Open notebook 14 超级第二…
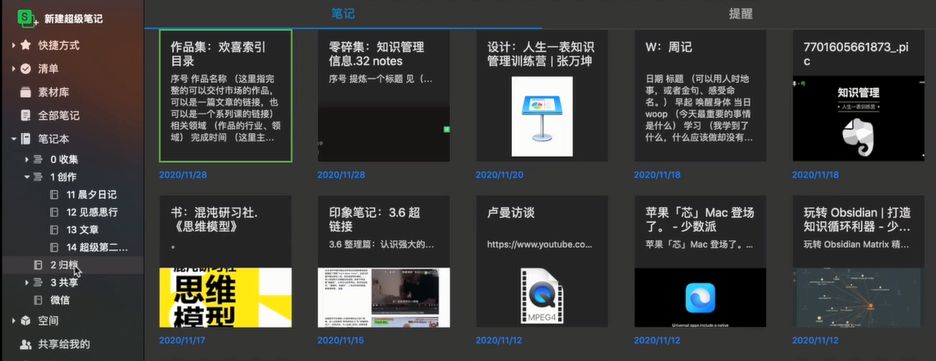Image resolution: width=936 pixels, height=361 pixels. pyautogui.click(x=97, y=247)
